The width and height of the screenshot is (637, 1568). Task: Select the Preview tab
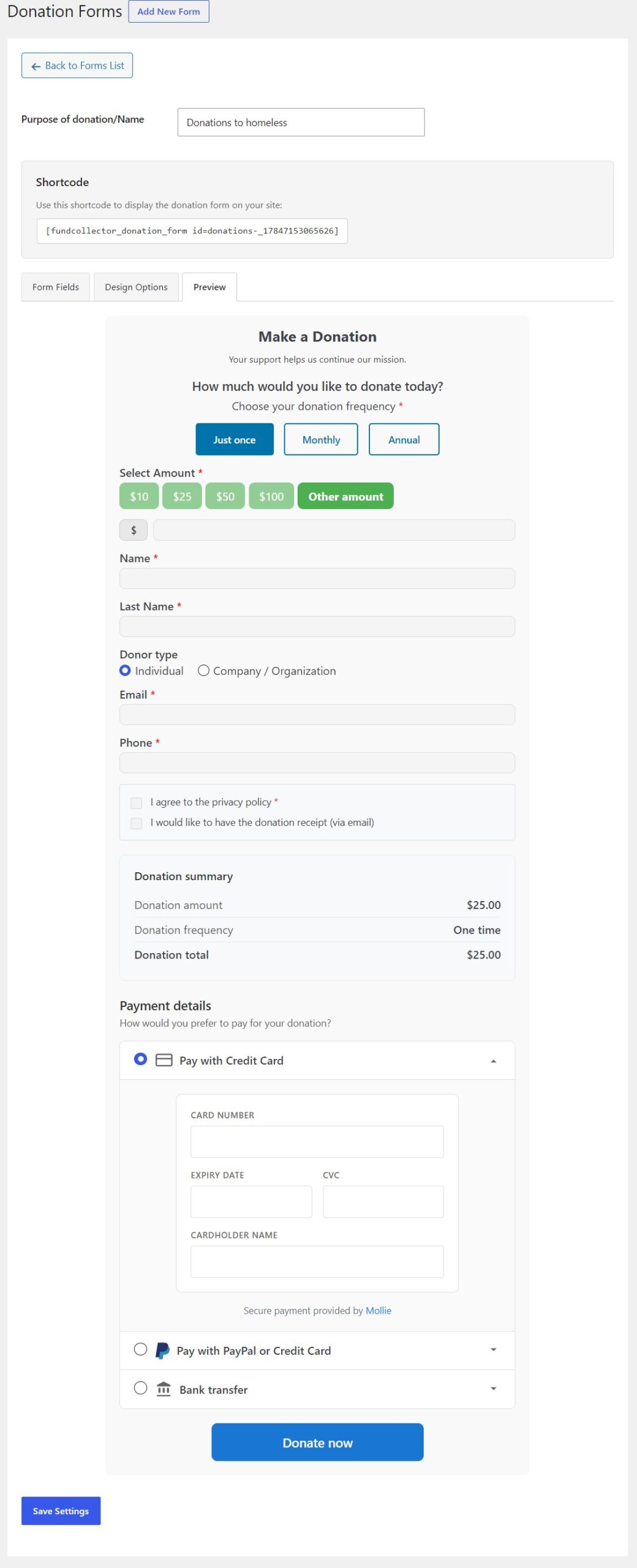point(209,287)
